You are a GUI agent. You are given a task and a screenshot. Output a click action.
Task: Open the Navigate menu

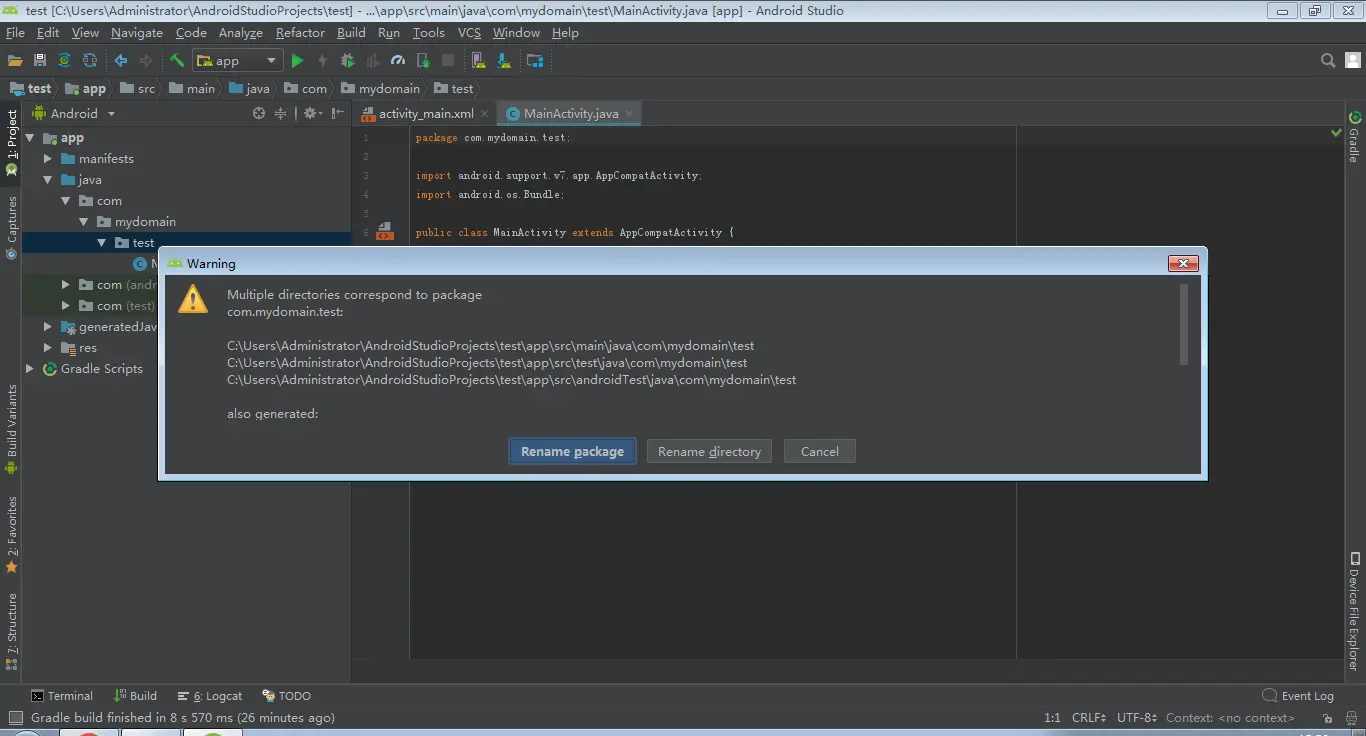[x=137, y=33]
